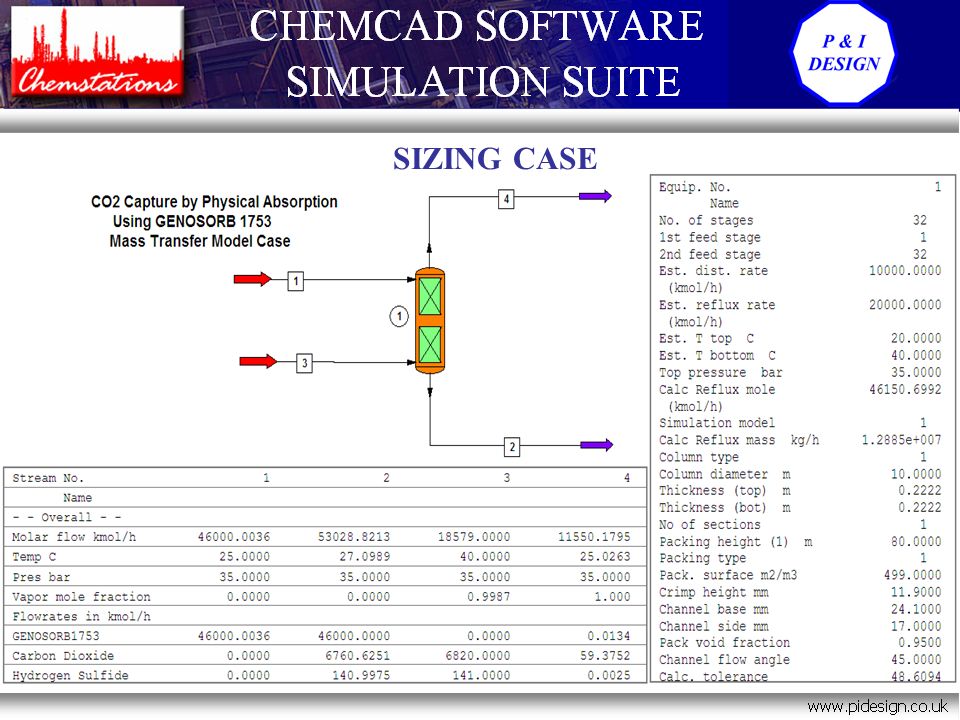Image resolution: width=960 pixels, height=720 pixels.
Task: Click the Hydrogen Sulfide row label
Action: coord(70,675)
